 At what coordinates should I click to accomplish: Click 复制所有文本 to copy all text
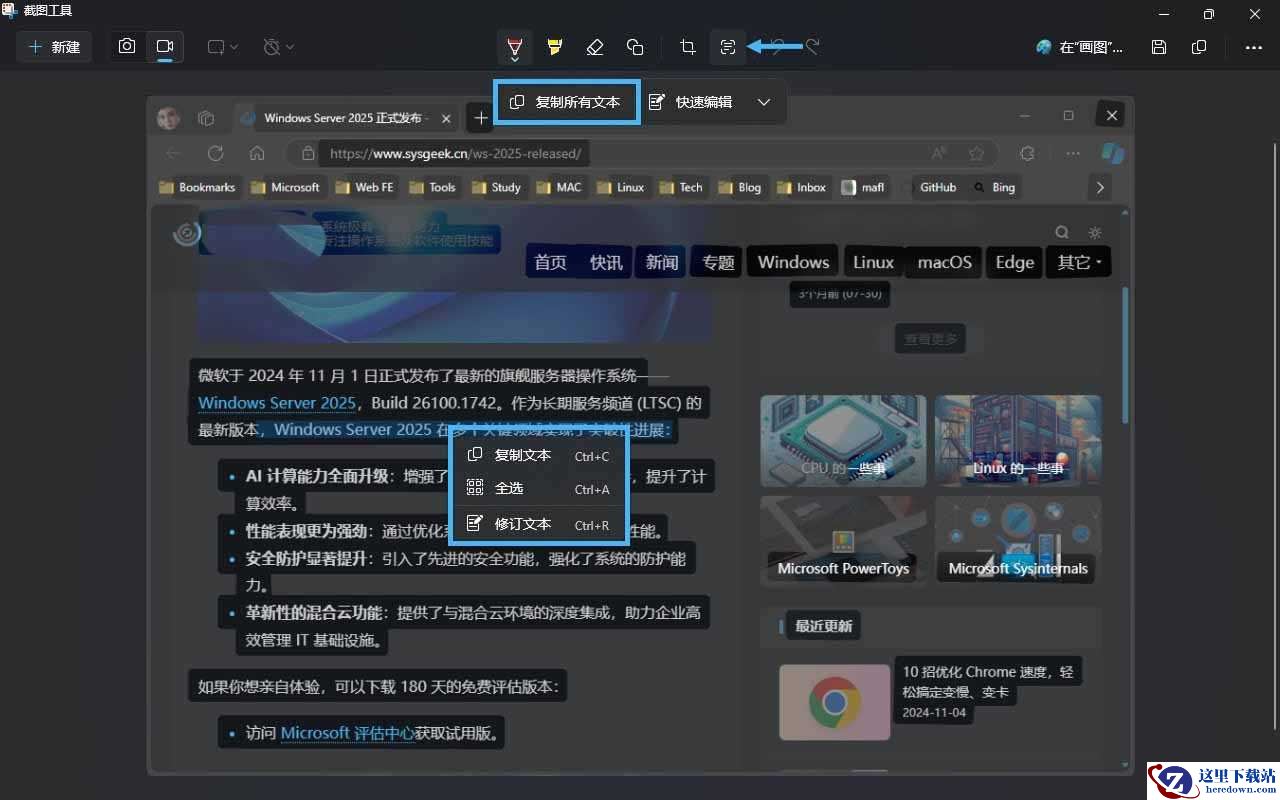(566, 102)
